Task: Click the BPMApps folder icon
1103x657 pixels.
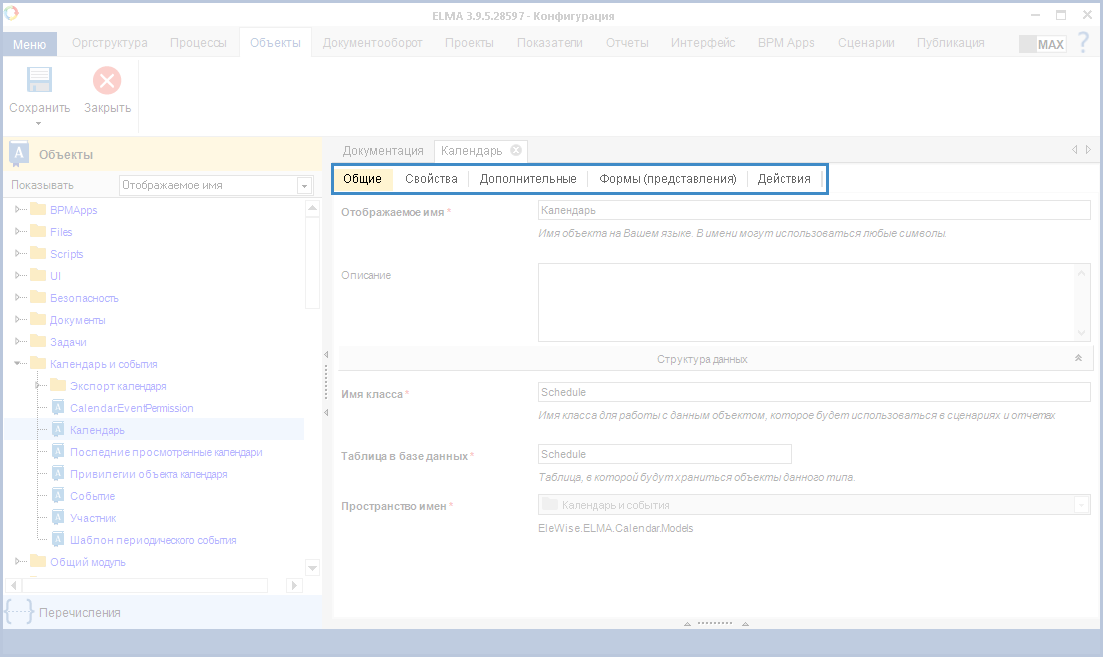Action: point(39,210)
